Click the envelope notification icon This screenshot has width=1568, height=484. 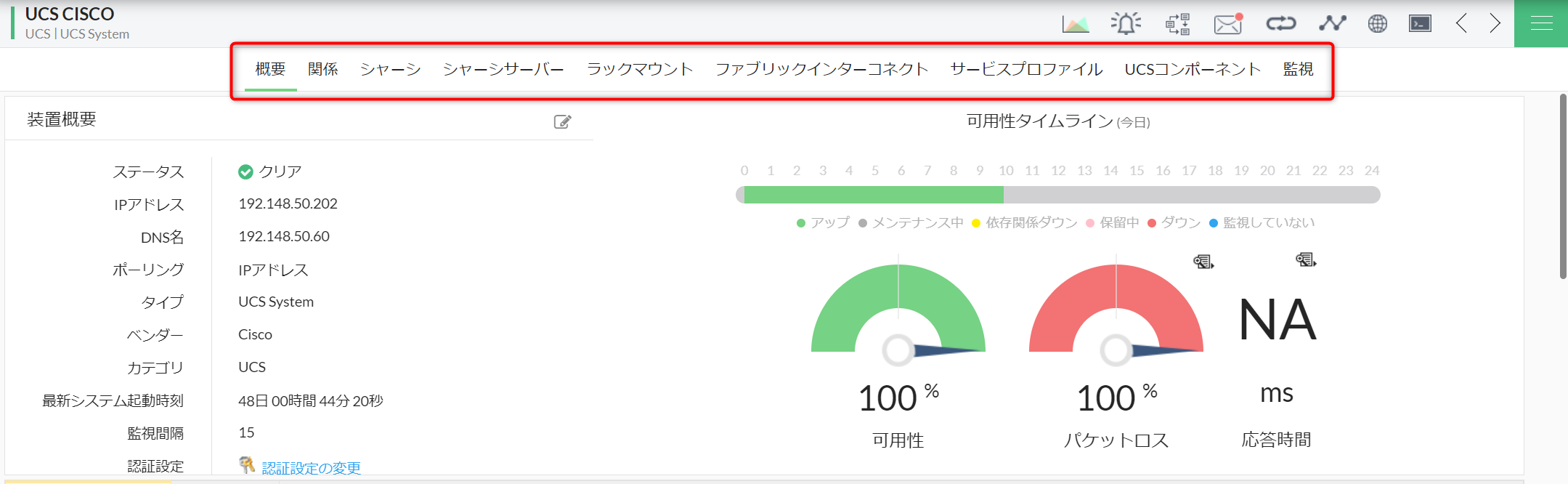coord(1228,24)
